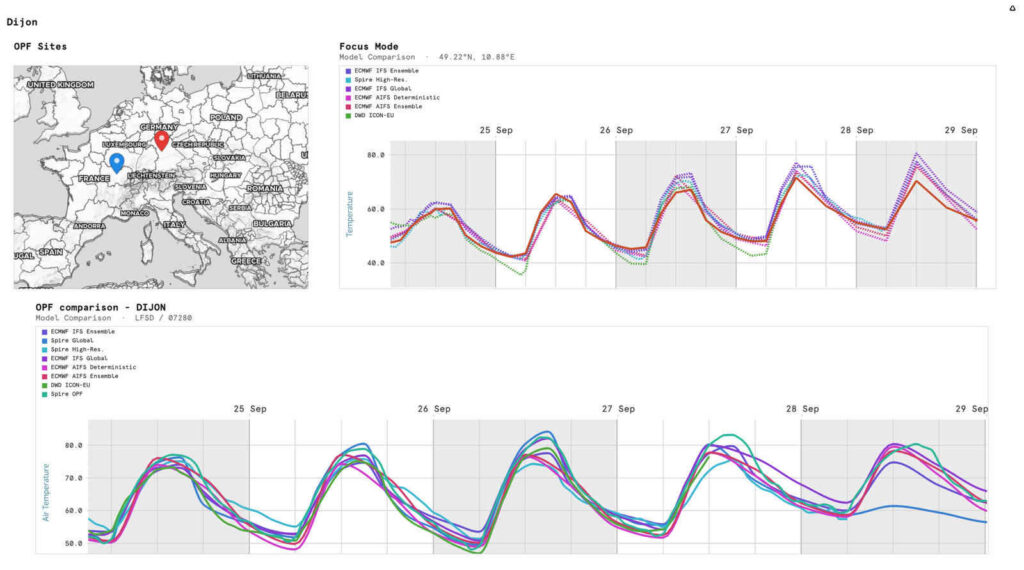1024x570 pixels.
Task: Click the 50.0 axis value on the OPF comparison chart
Action: (x=73, y=543)
